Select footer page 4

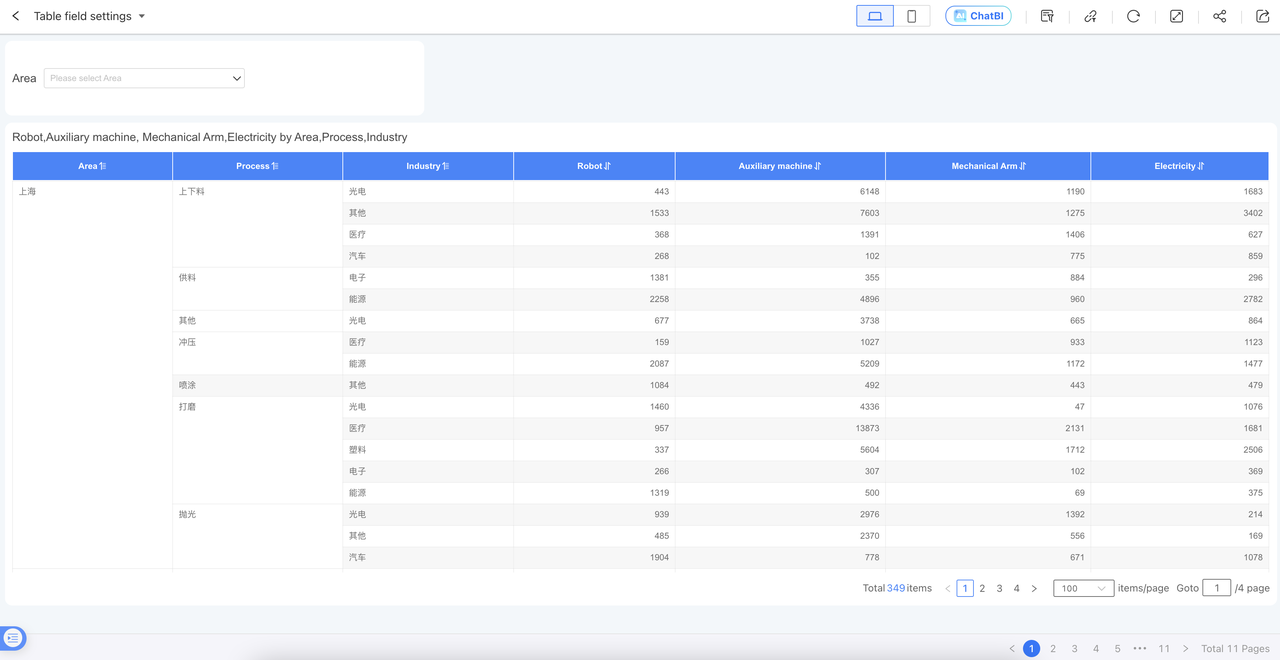(x=1096, y=649)
